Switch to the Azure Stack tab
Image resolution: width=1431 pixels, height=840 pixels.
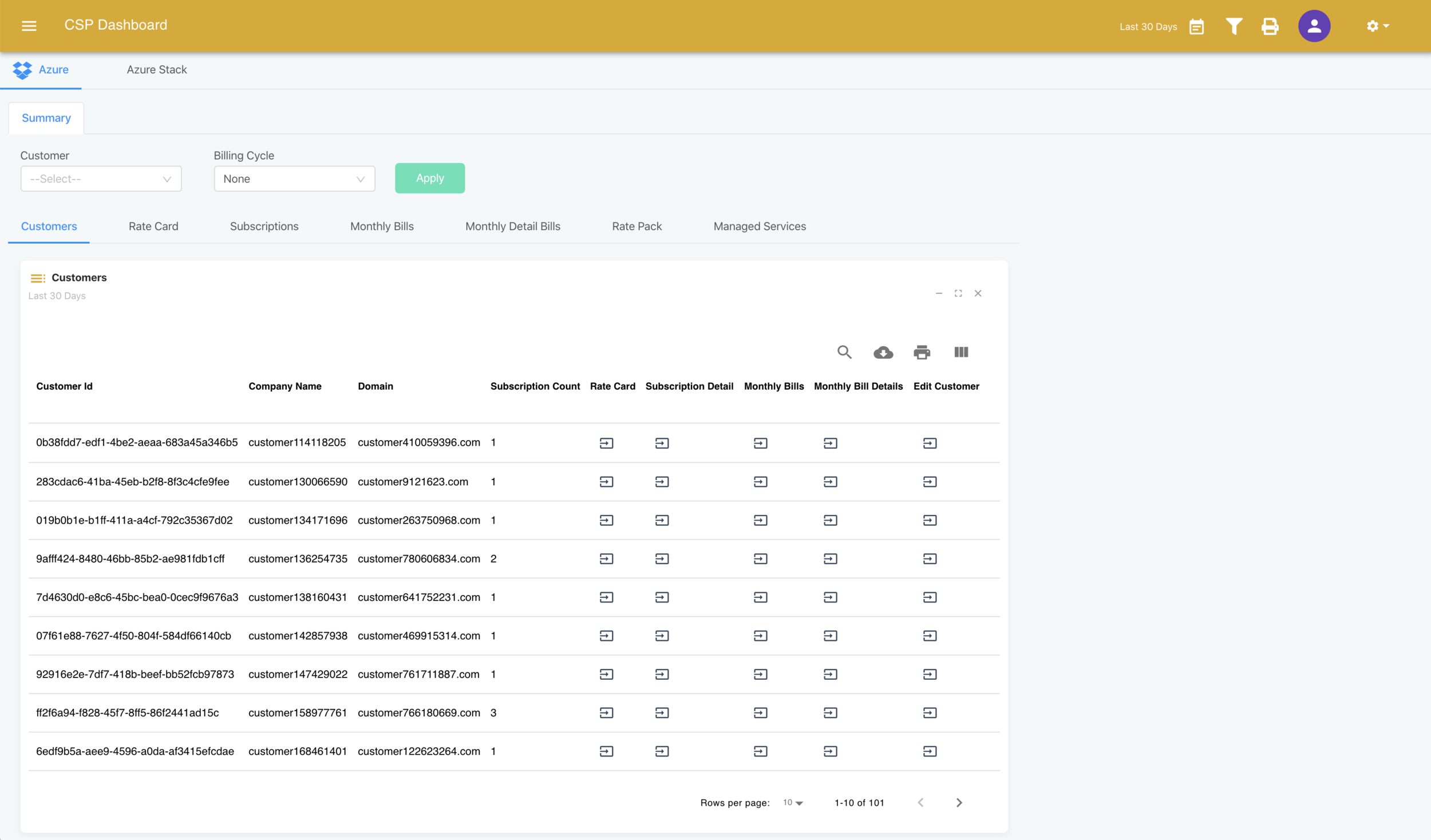coord(157,70)
